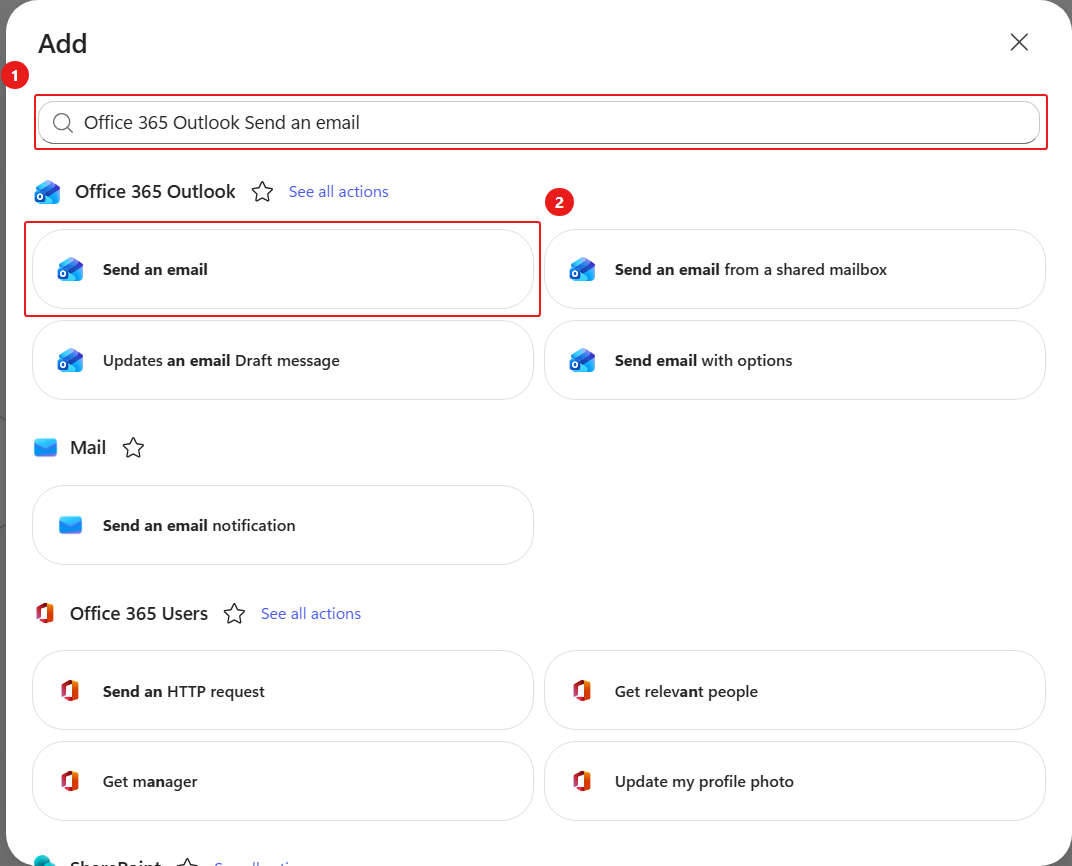The width and height of the screenshot is (1072, 866).
Task: Open See all actions for Office 365 Users
Action: 311,614
